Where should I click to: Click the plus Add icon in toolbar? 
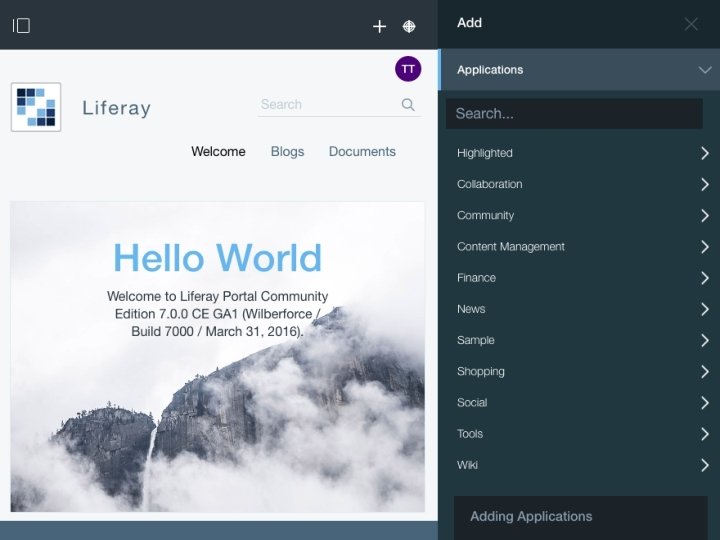point(379,26)
